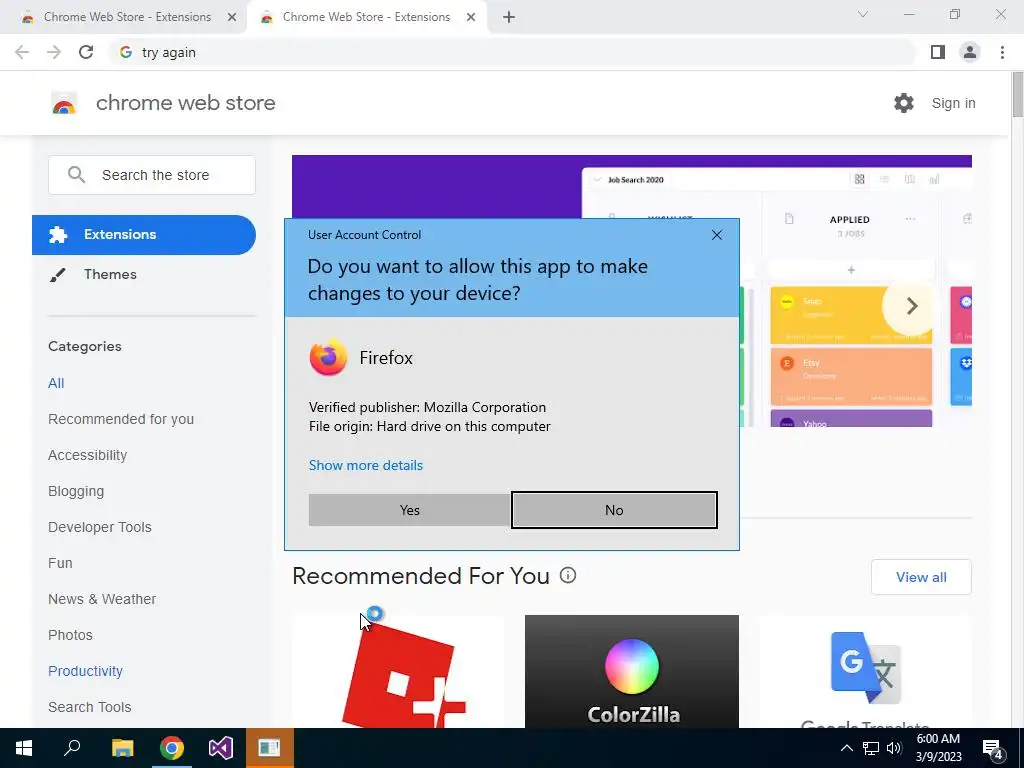
Task: Open the Windows Start menu
Action: [x=24, y=748]
